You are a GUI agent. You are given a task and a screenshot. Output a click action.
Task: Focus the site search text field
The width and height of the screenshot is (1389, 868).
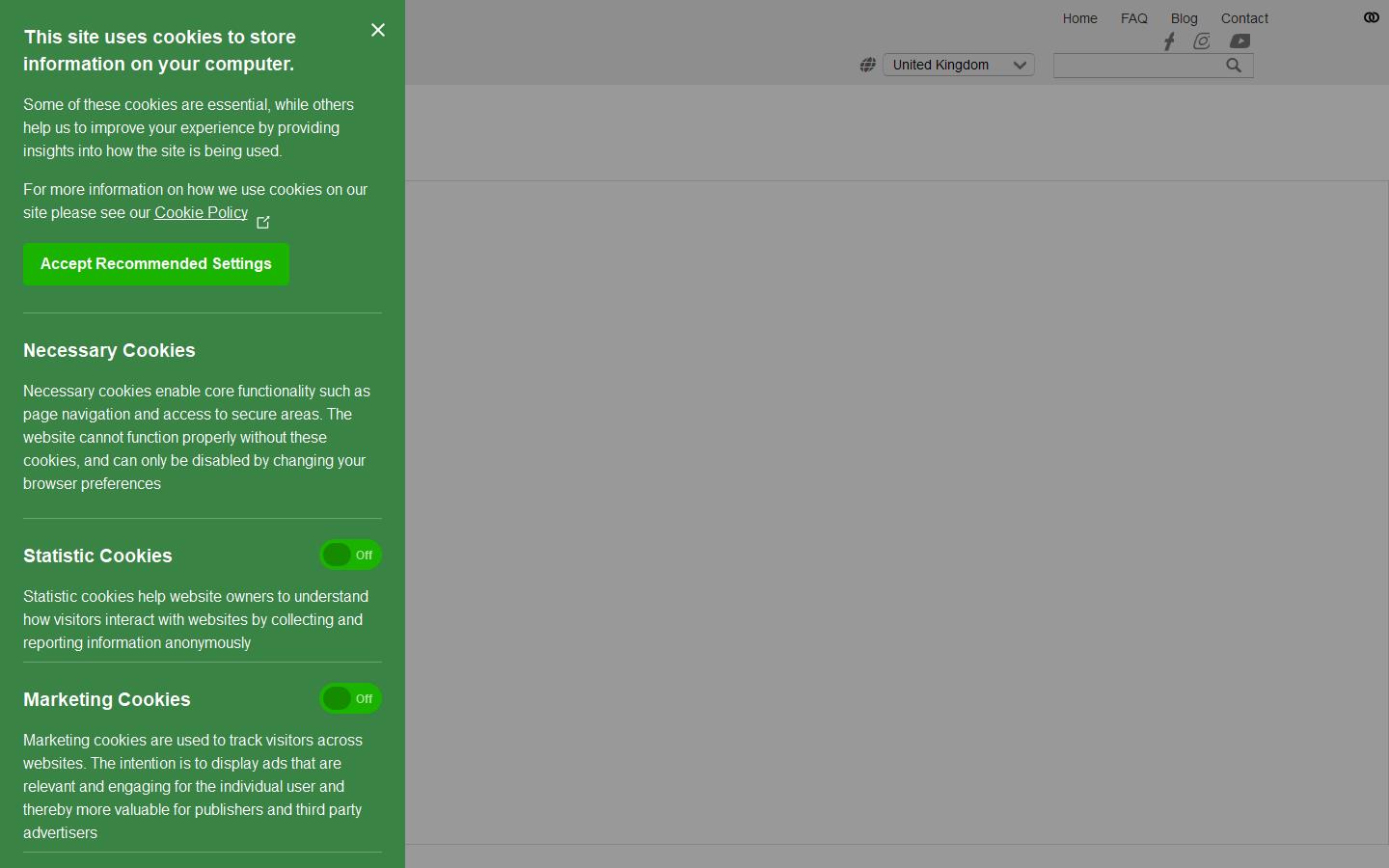pyautogui.click(x=1136, y=66)
